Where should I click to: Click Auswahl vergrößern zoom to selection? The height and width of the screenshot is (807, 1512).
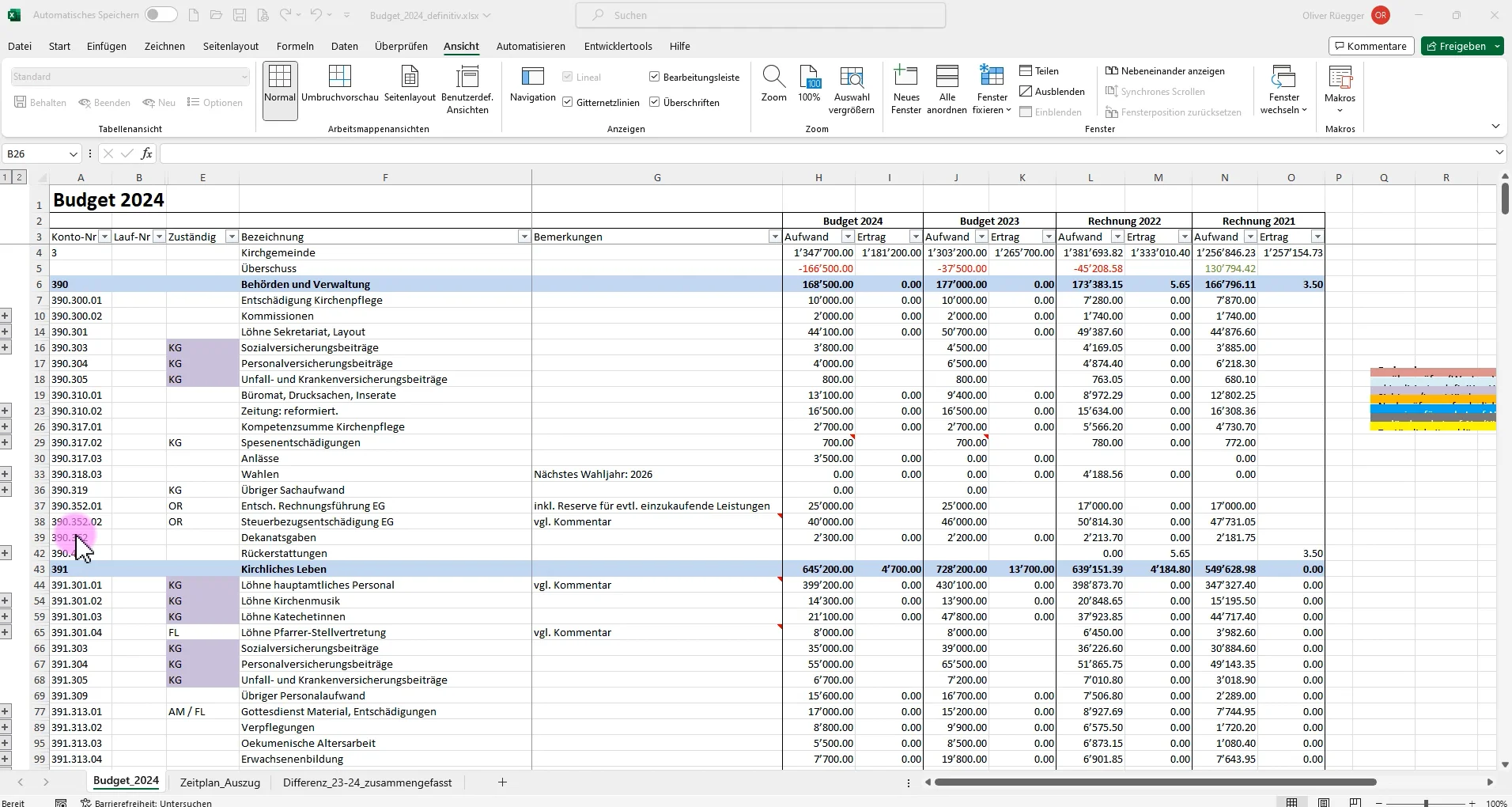[x=852, y=90]
